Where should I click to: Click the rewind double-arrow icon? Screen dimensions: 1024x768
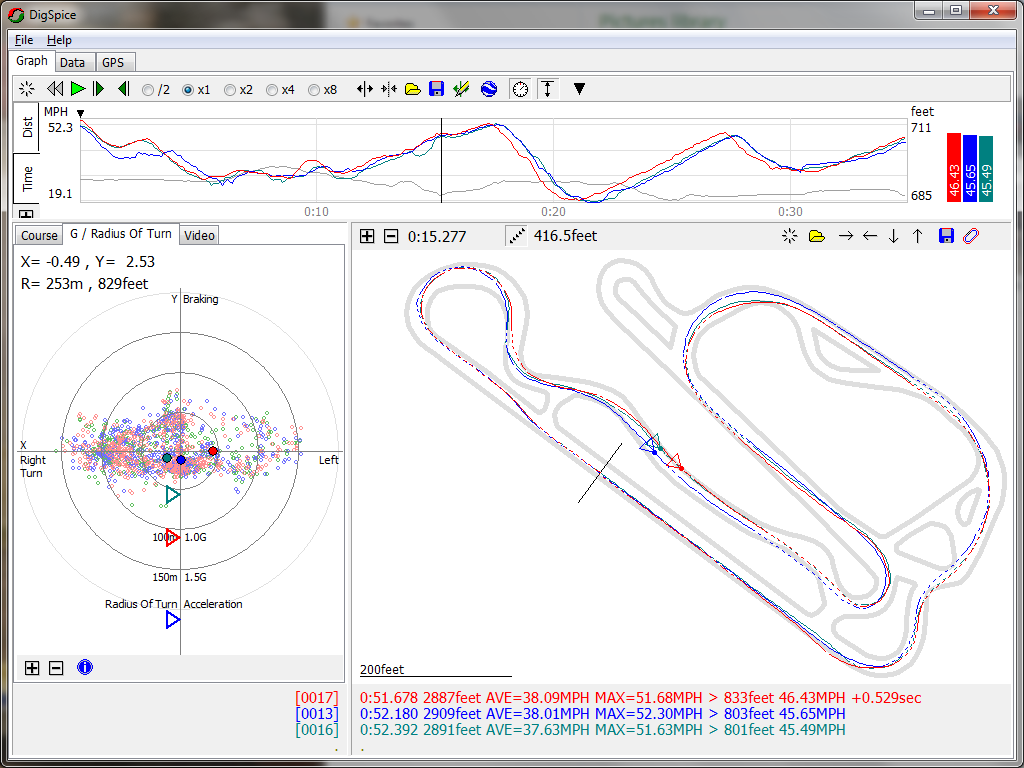tap(56, 89)
